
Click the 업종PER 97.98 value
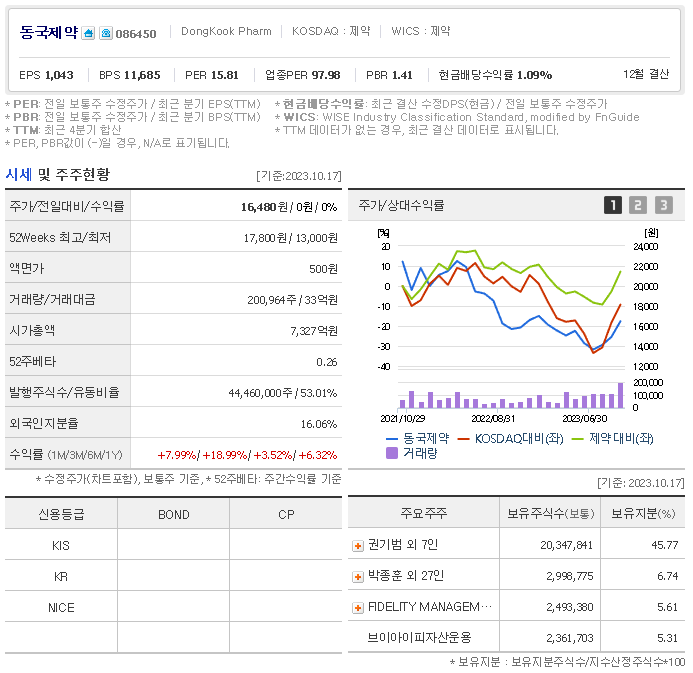click(x=326, y=75)
